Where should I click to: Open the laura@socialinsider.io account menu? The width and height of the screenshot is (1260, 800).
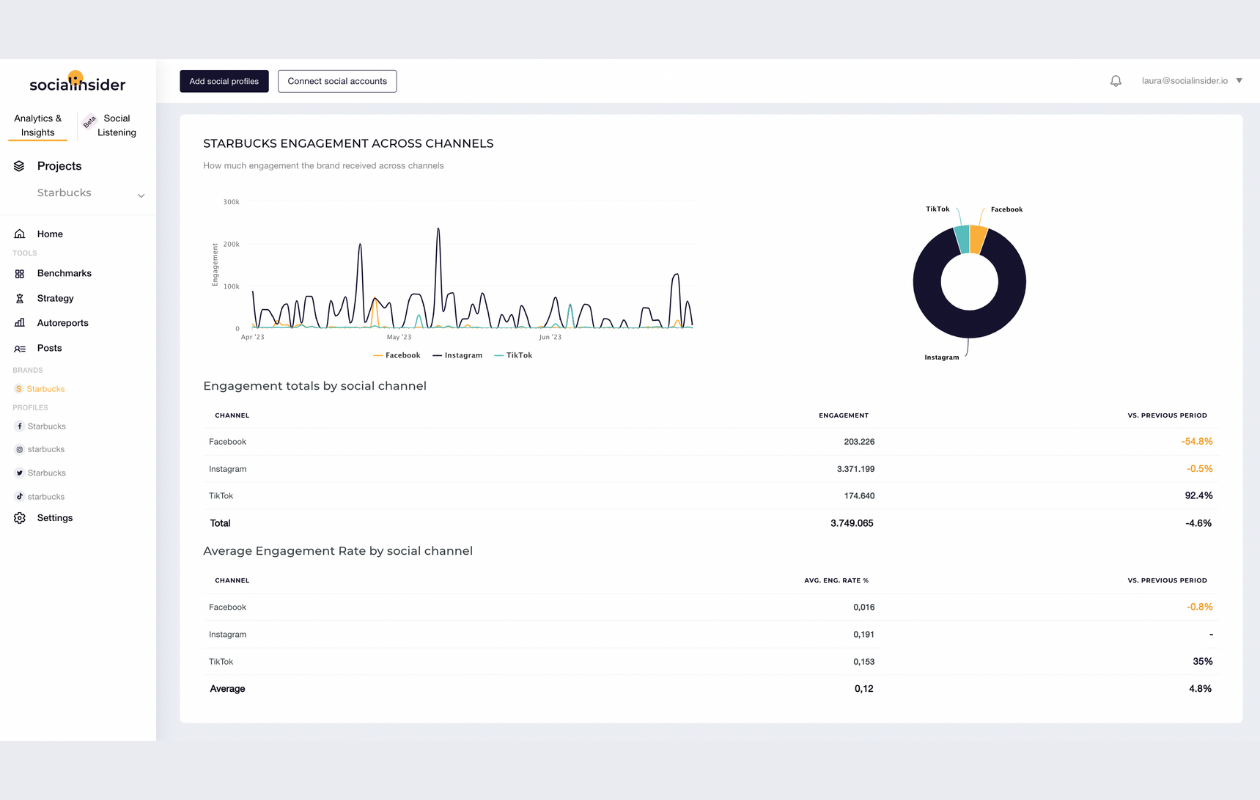pyautogui.click(x=1192, y=81)
